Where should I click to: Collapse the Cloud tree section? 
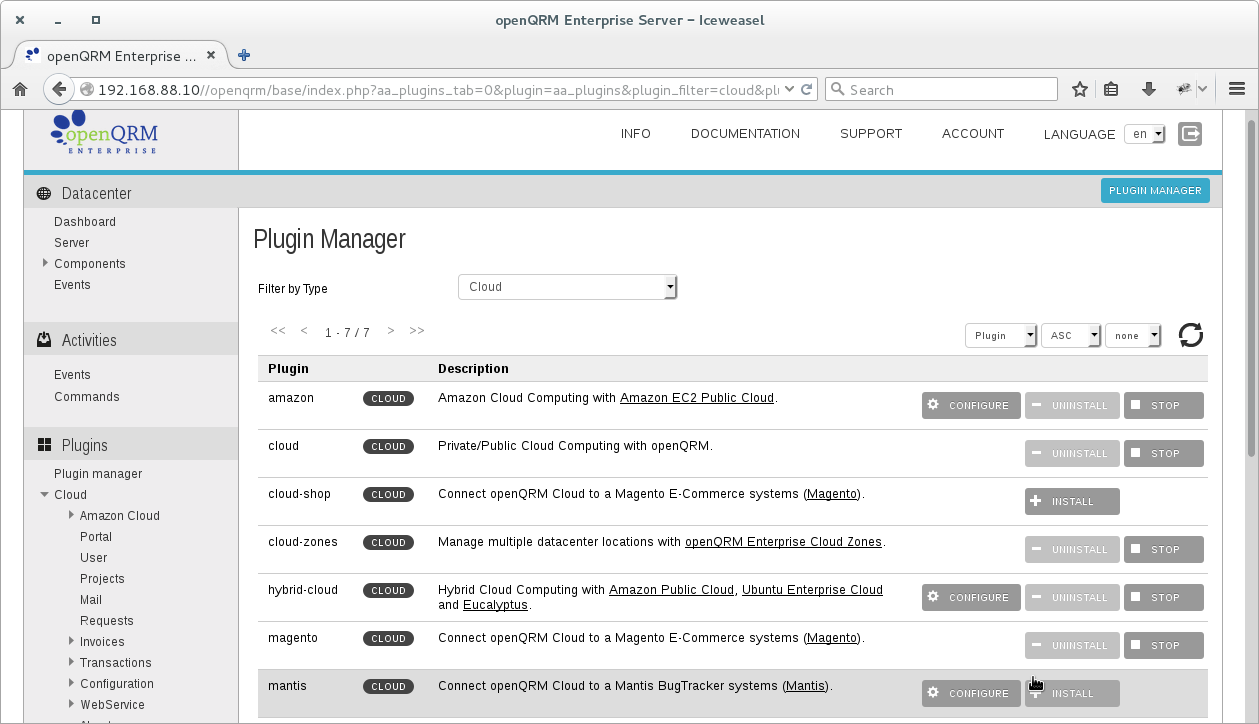pos(44,495)
